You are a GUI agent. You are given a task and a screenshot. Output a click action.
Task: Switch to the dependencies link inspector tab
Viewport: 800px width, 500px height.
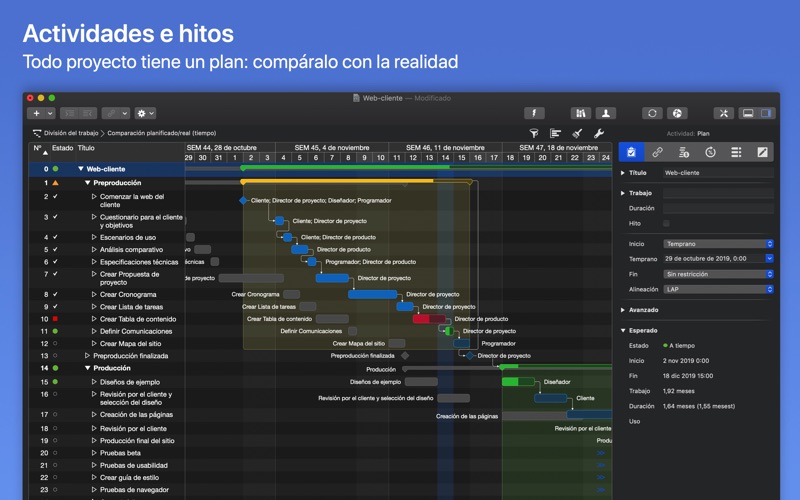click(657, 152)
